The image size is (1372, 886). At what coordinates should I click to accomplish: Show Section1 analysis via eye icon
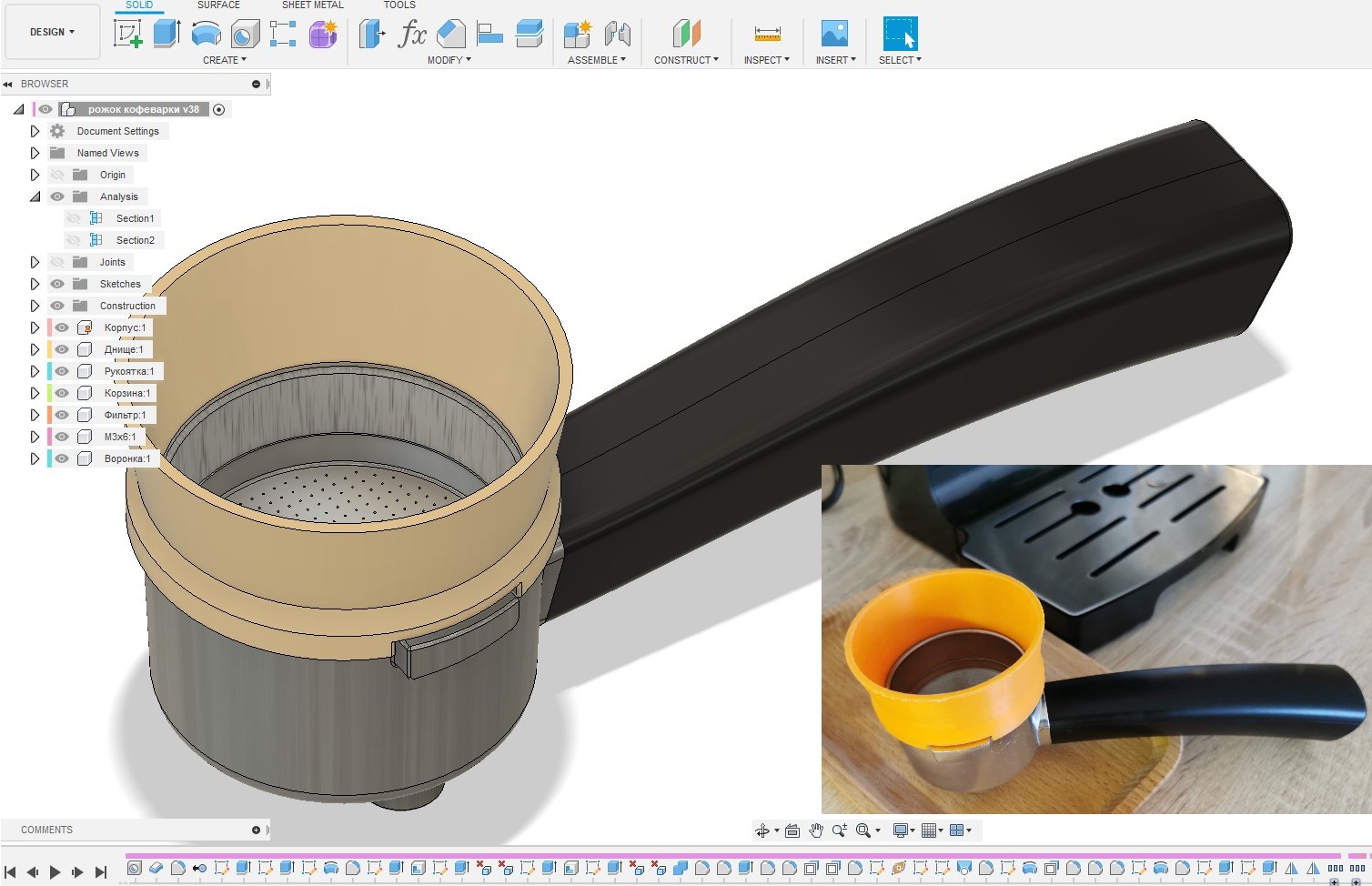(74, 218)
